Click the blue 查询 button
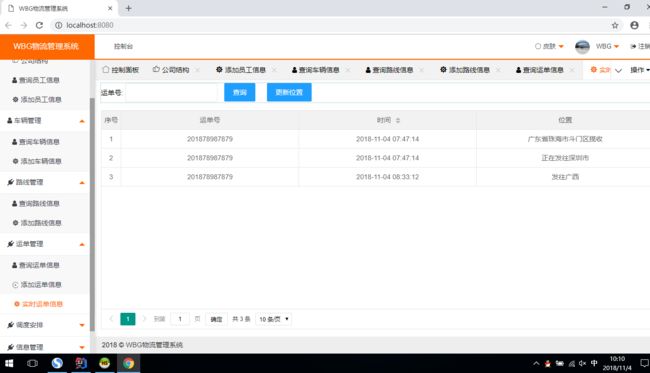Viewport: 650px width, 373px height. coord(240,92)
